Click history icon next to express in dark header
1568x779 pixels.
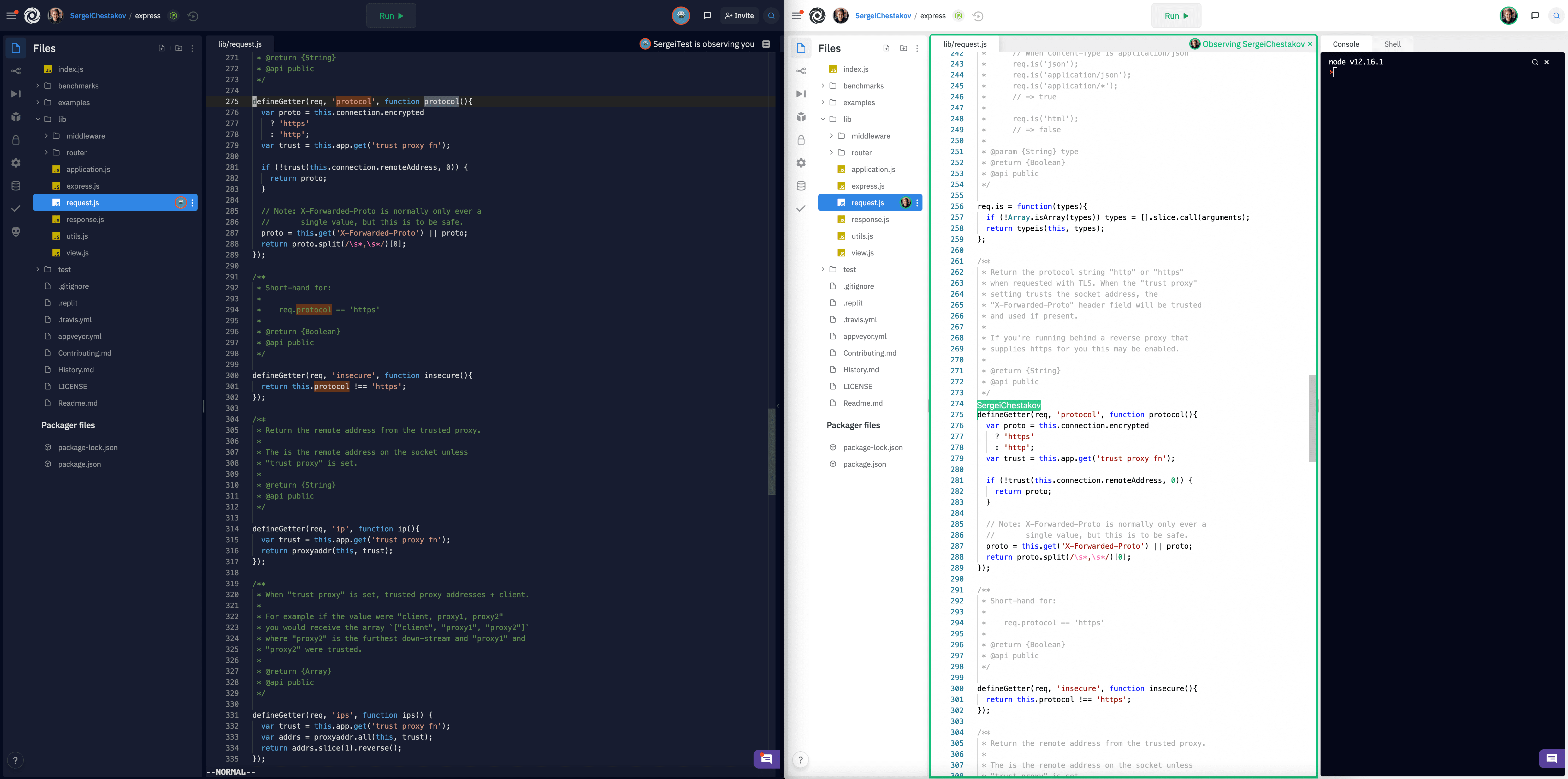point(193,16)
